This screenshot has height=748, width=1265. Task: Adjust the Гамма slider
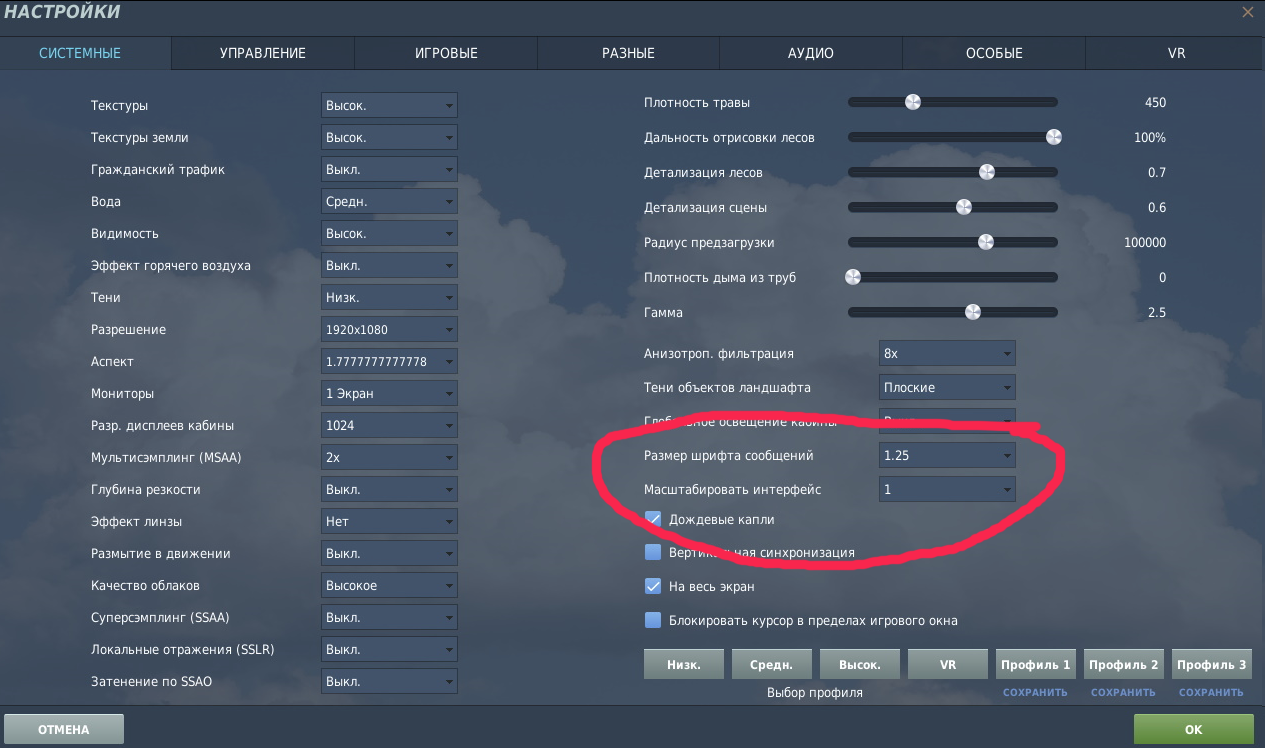tap(952, 312)
